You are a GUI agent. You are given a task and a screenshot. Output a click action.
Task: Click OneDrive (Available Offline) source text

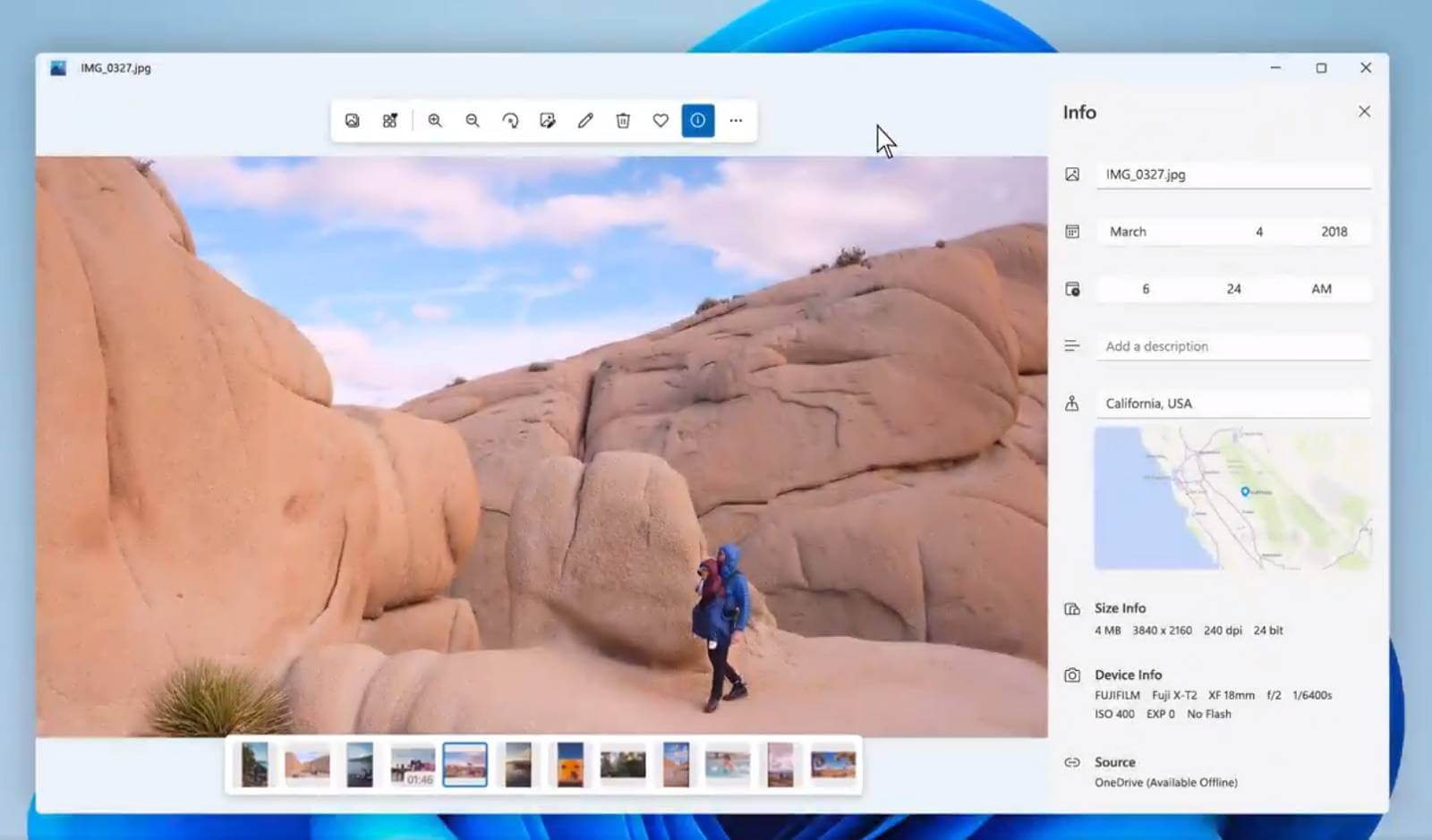[x=1166, y=783]
